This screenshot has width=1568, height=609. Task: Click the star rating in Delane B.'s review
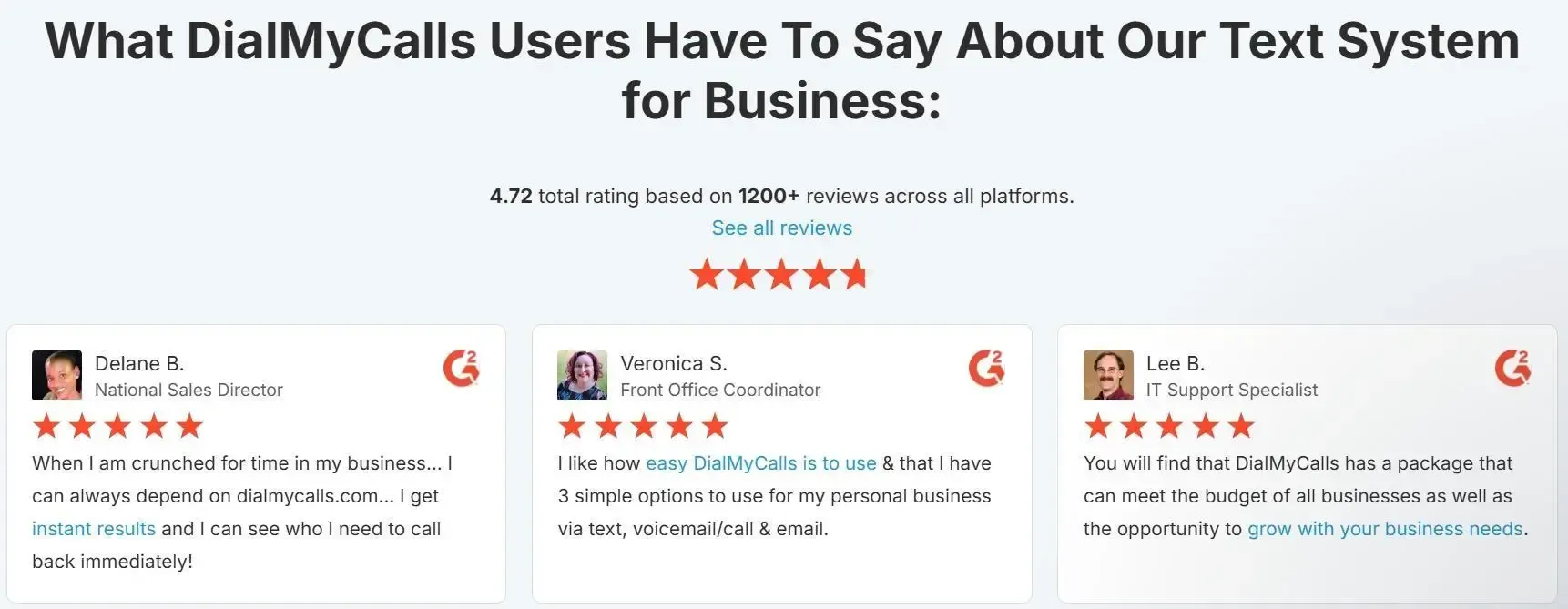coord(117,426)
